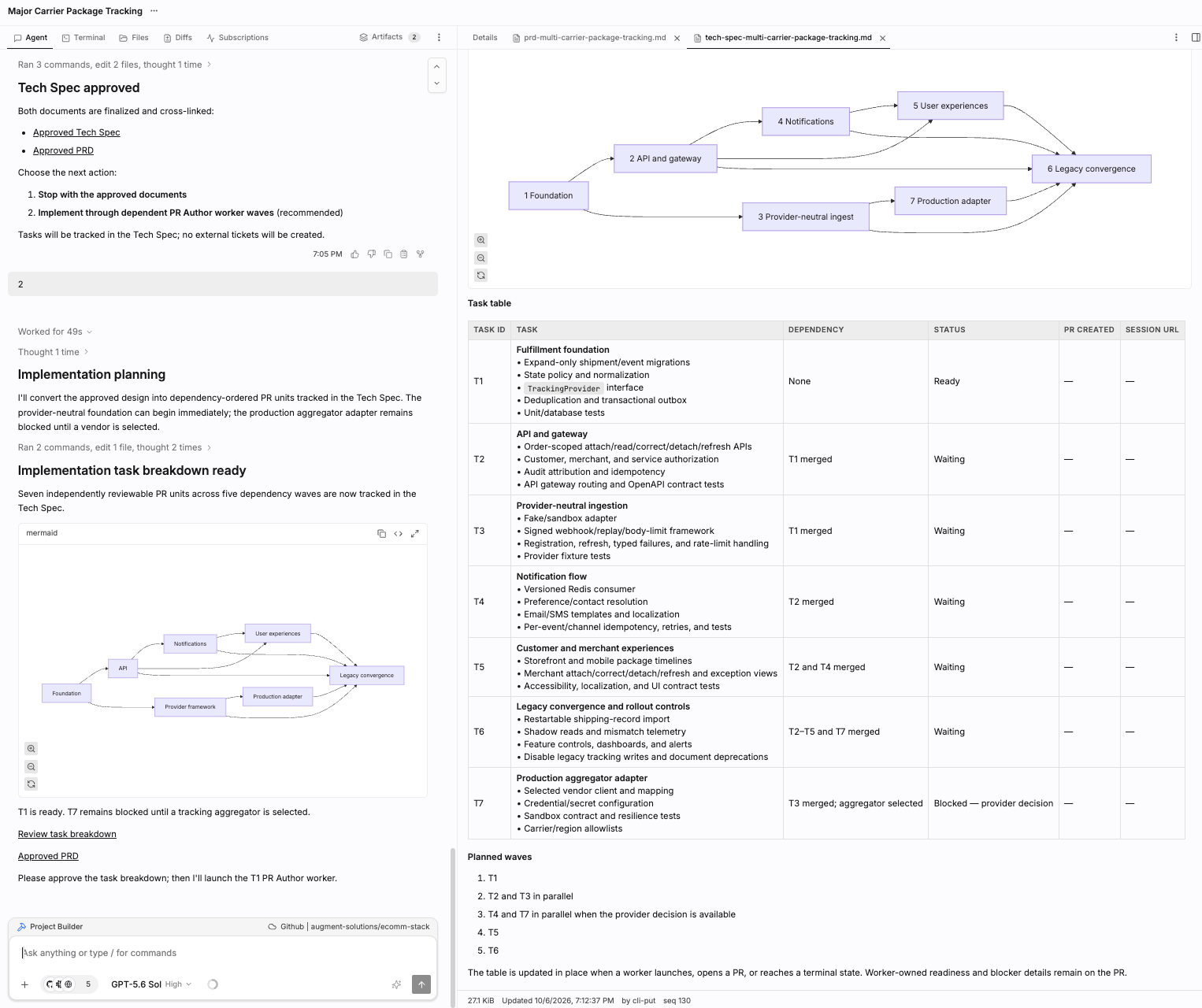Screen dimensions: 1202x1008
Task: Zoom out on the tech spec dependency diagram
Action: (481, 258)
